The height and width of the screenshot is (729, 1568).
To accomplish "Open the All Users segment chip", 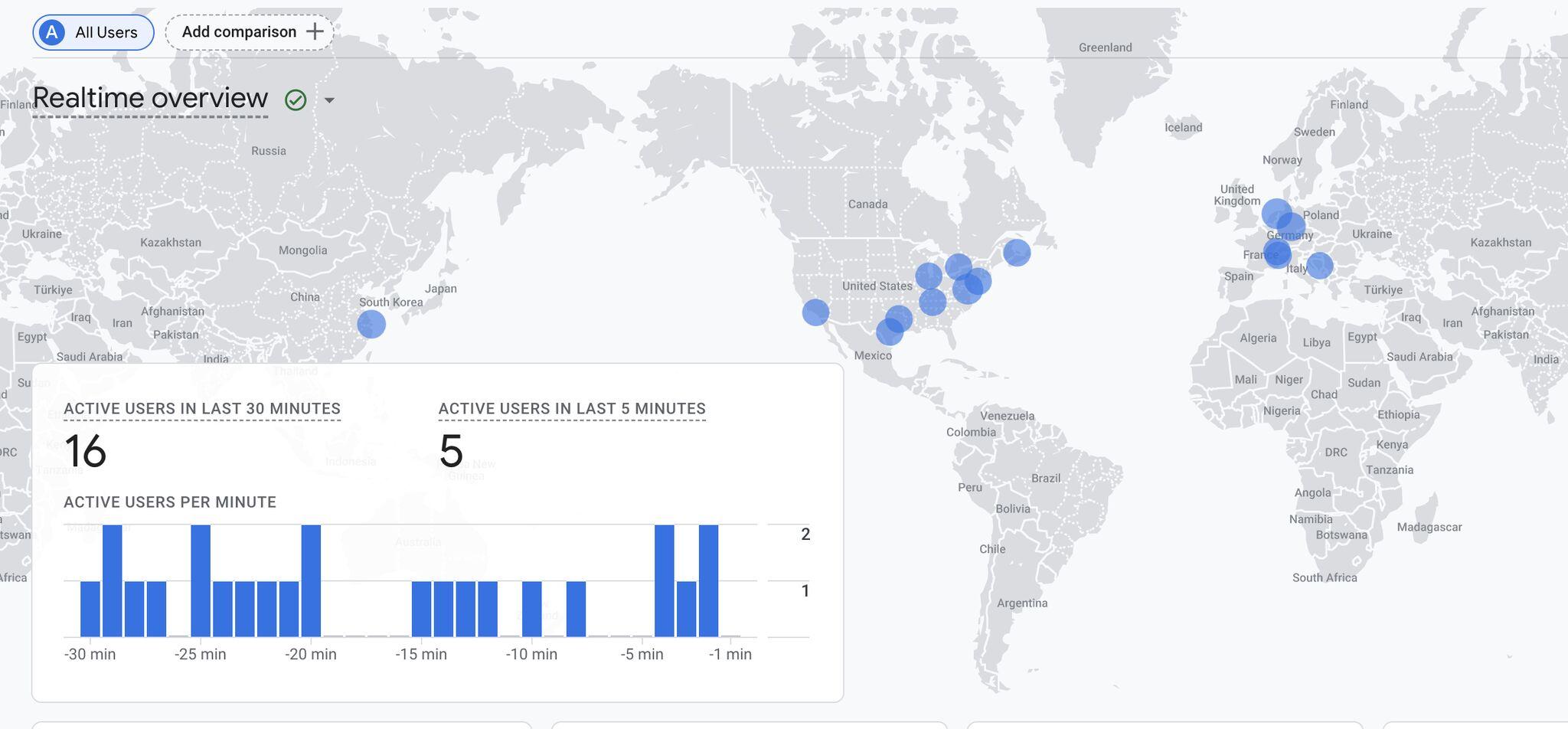I will (x=93, y=32).
